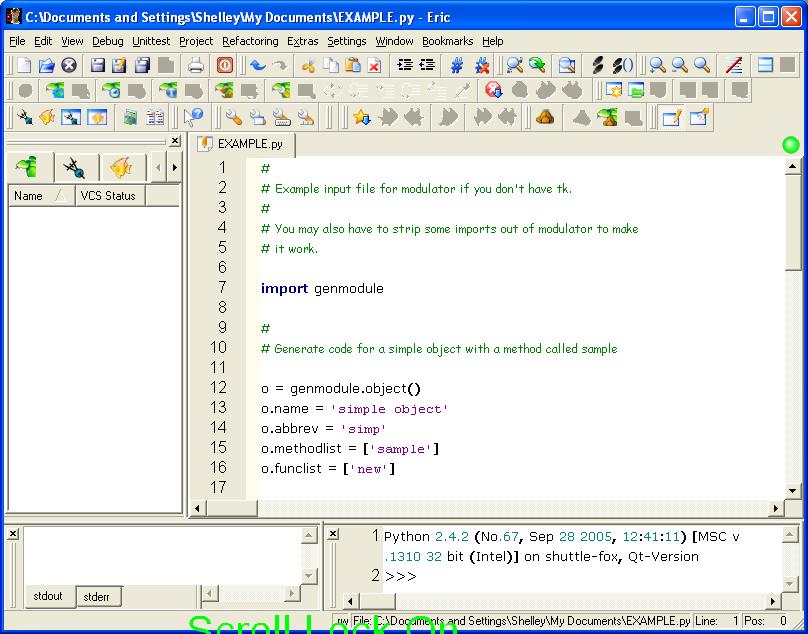
Task: Open the Refactoring menu
Action: click(x=250, y=41)
